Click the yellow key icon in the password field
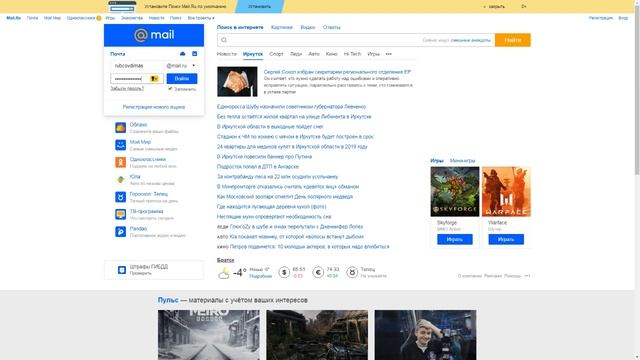 pyautogui.click(x=154, y=78)
